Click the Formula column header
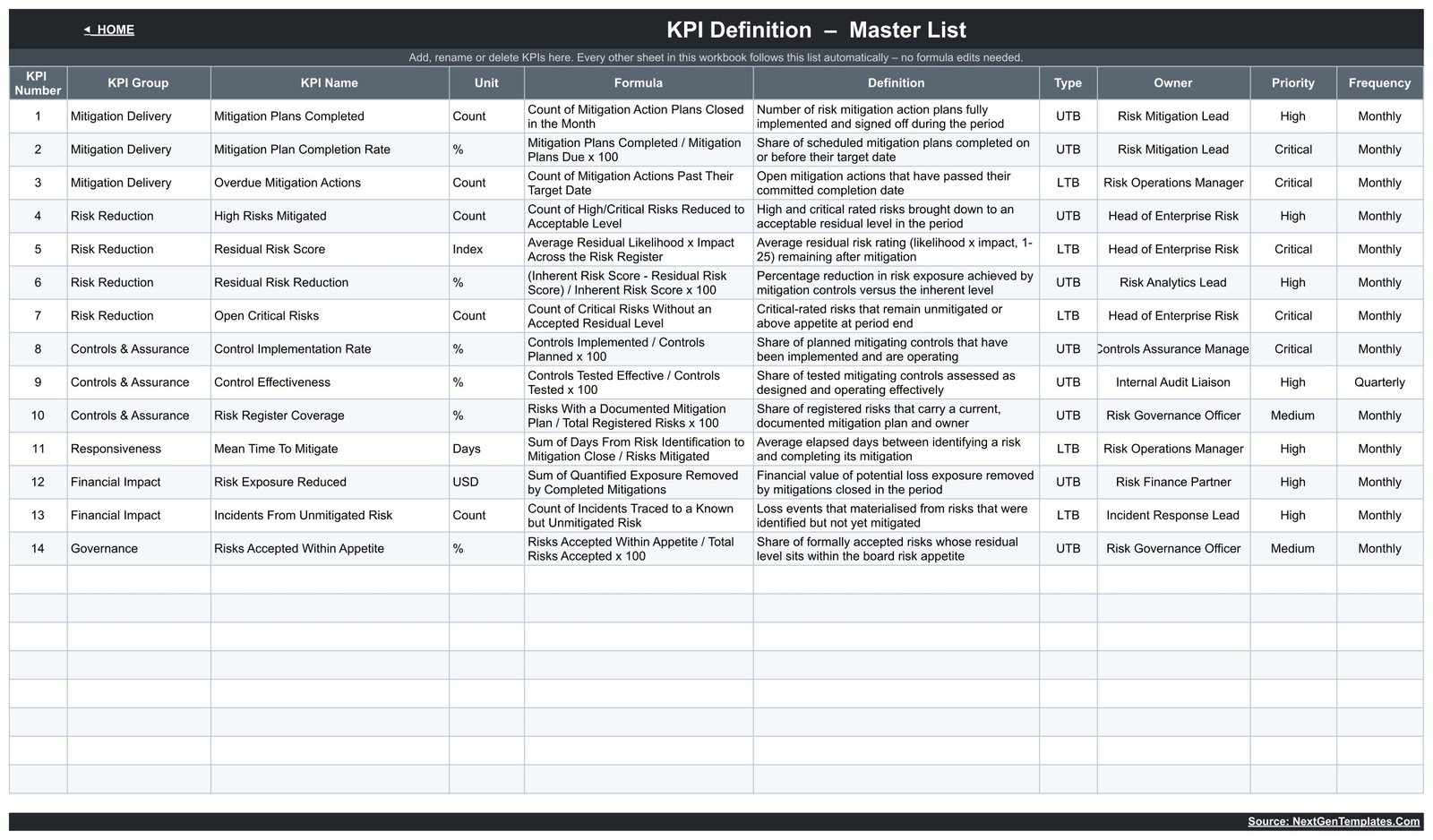The image size is (1433, 840). pos(639,82)
